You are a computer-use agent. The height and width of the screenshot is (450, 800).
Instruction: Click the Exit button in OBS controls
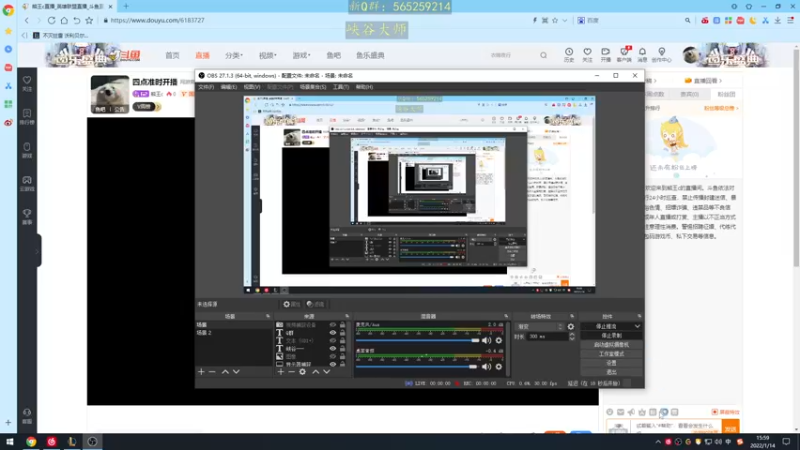[611, 372]
